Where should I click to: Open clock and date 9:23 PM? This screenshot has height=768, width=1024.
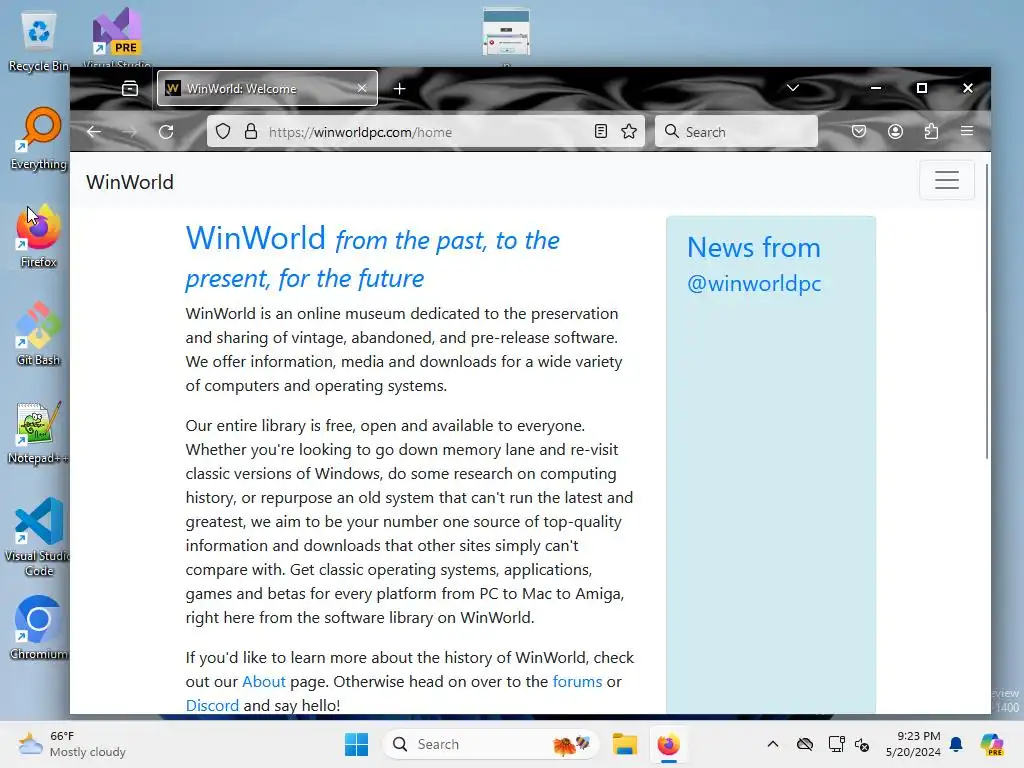[913, 744]
